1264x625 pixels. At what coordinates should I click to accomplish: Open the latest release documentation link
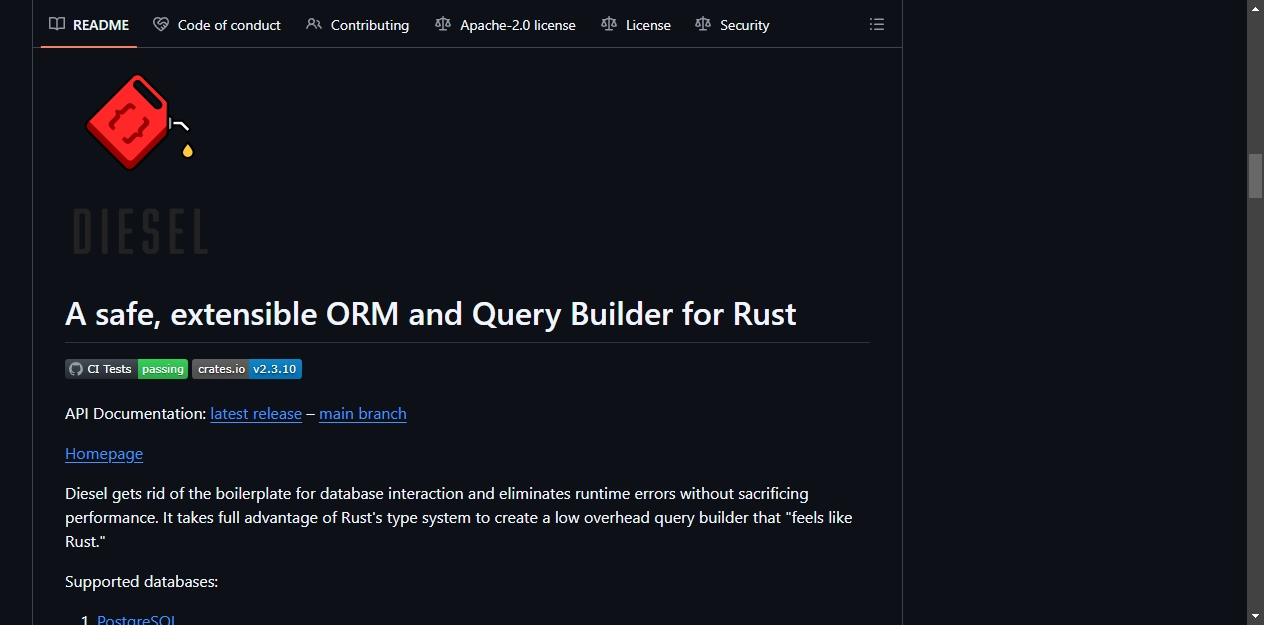256,414
